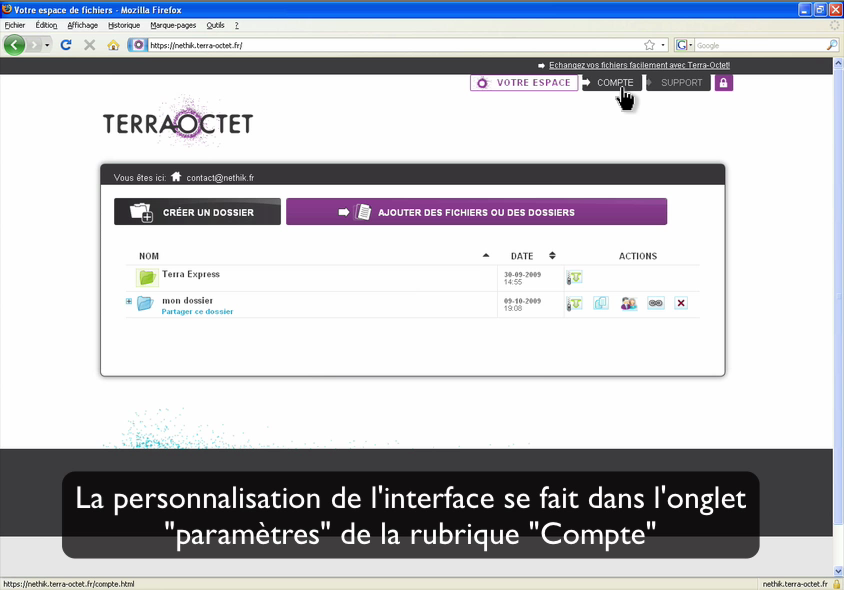The image size is (844, 590).
Task: Click the mon dossier blue folder icon
Action: pos(145,303)
